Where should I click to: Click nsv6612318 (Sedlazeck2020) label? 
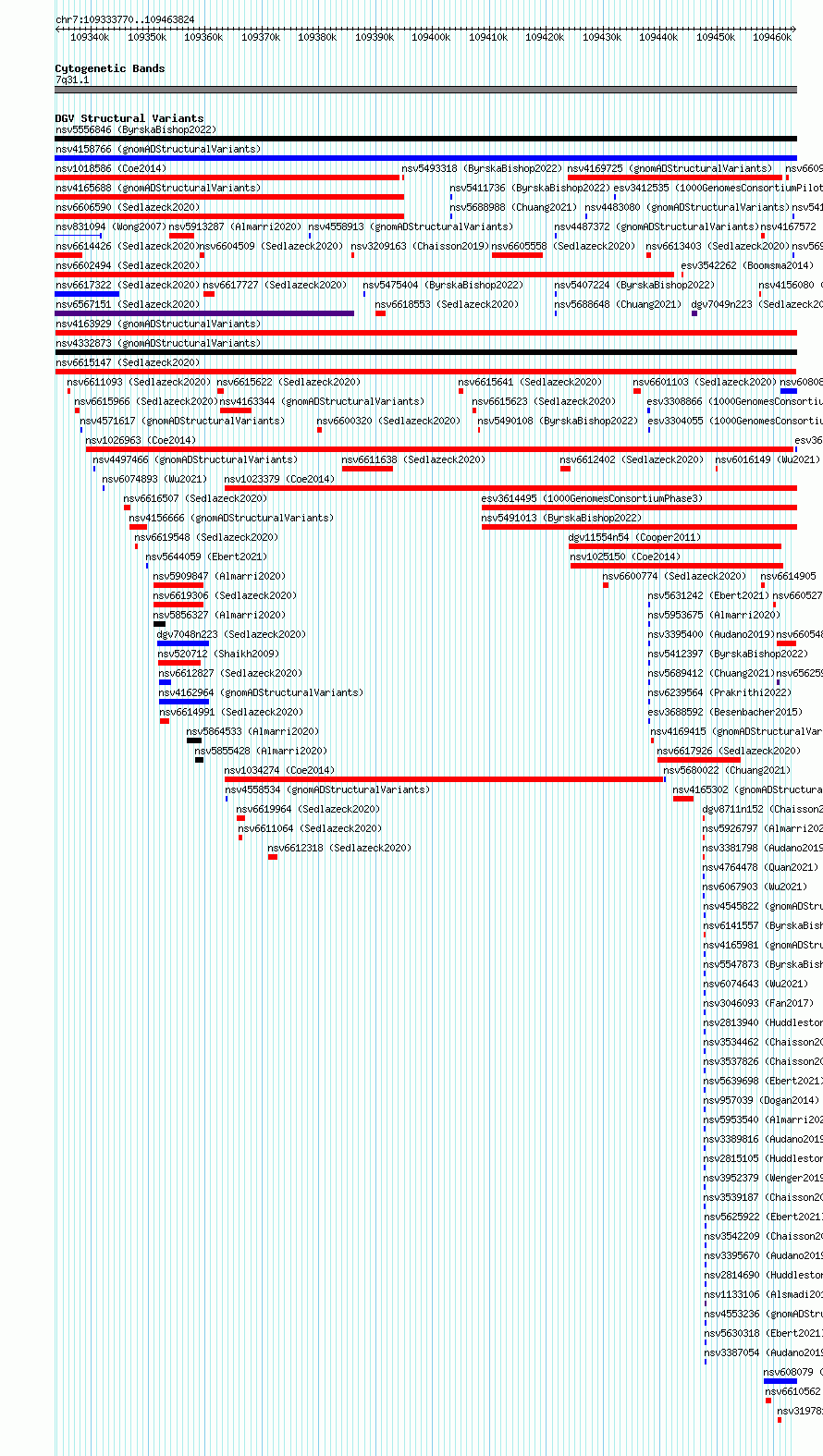(339, 848)
